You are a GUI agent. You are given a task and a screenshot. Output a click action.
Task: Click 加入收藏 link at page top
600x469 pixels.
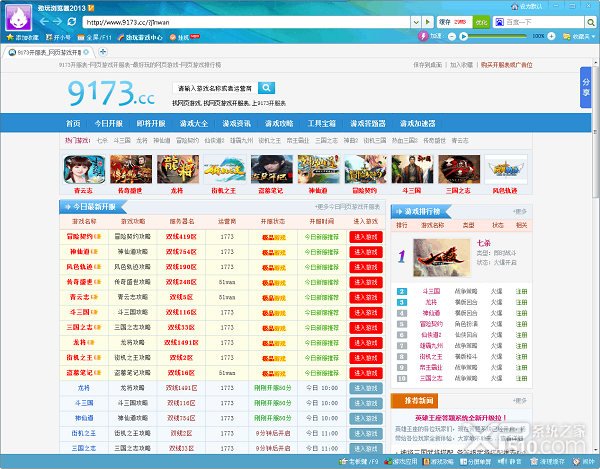point(461,65)
